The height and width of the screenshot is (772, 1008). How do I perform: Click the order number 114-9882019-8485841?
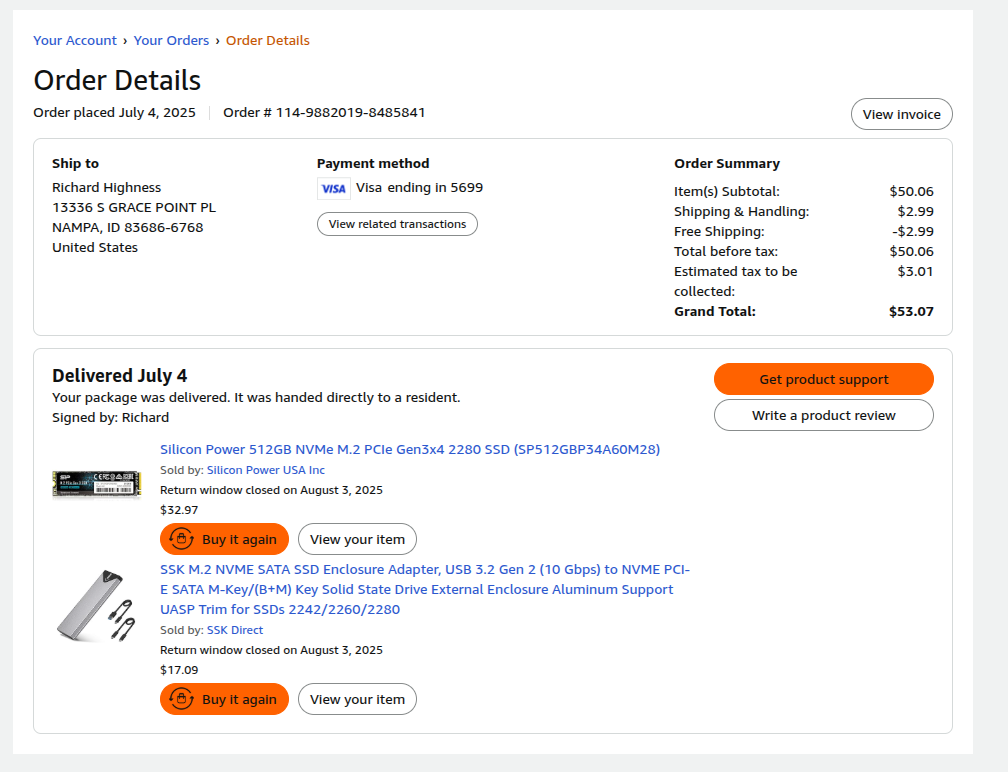click(350, 112)
